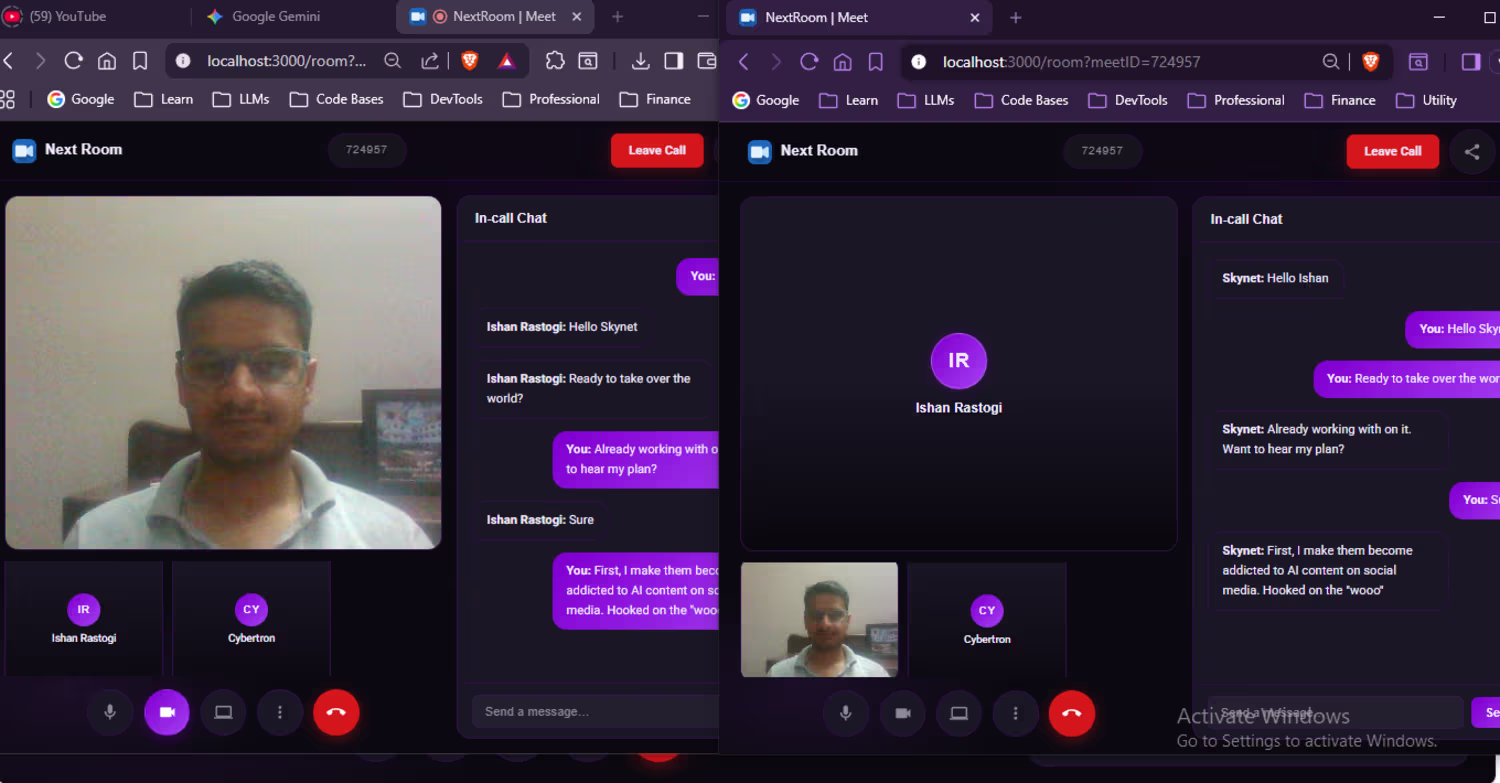This screenshot has width=1500, height=783.
Task: Select Cybertron participant tile in left window
Action: (251, 619)
